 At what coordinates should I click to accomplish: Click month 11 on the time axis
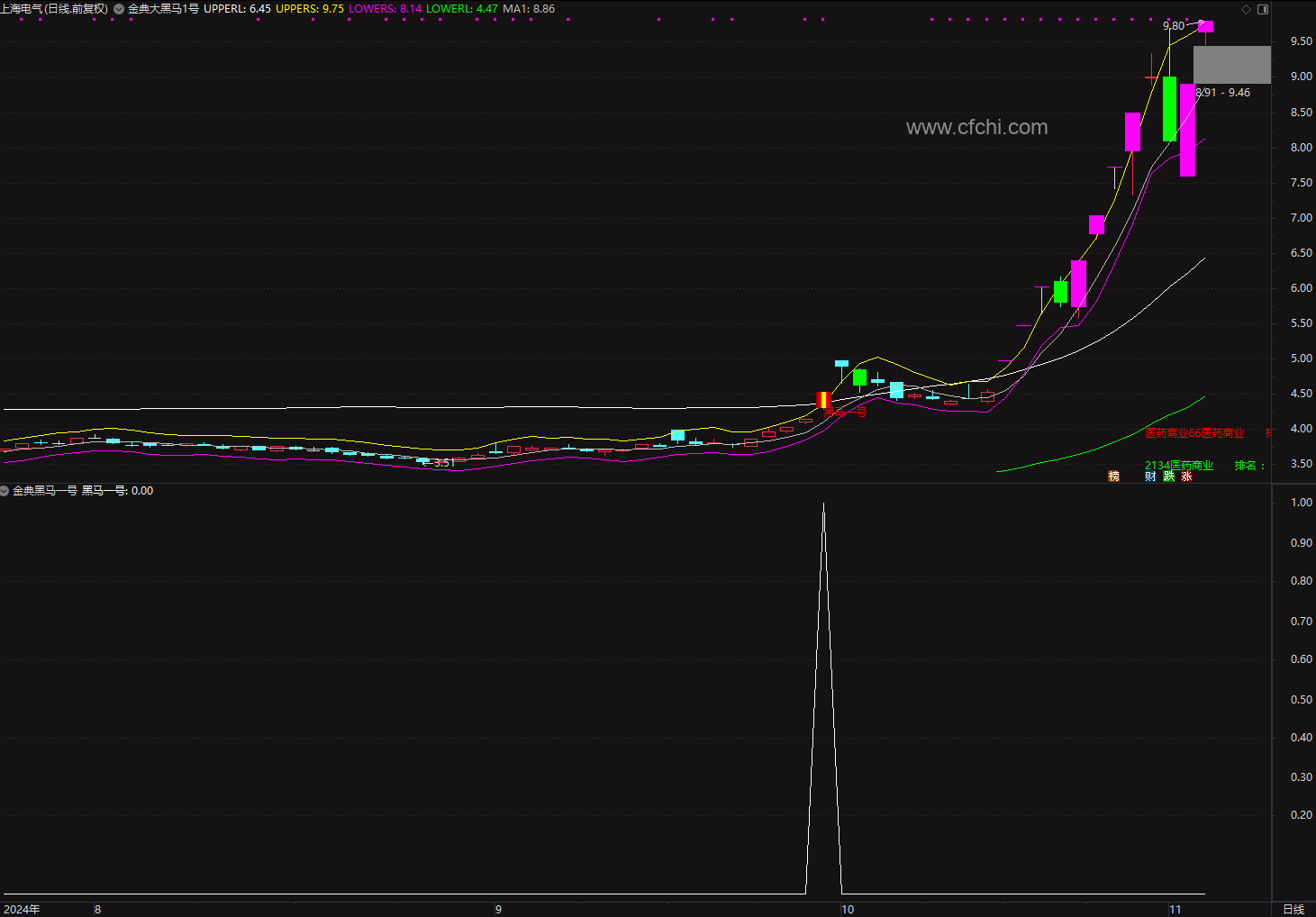tap(1175, 909)
